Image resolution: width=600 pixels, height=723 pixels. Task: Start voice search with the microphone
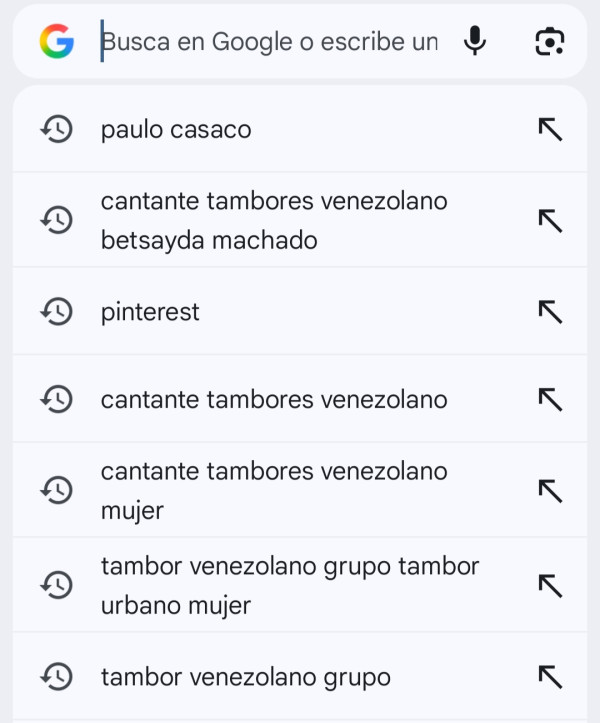pyautogui.click(x=476, y=42)
